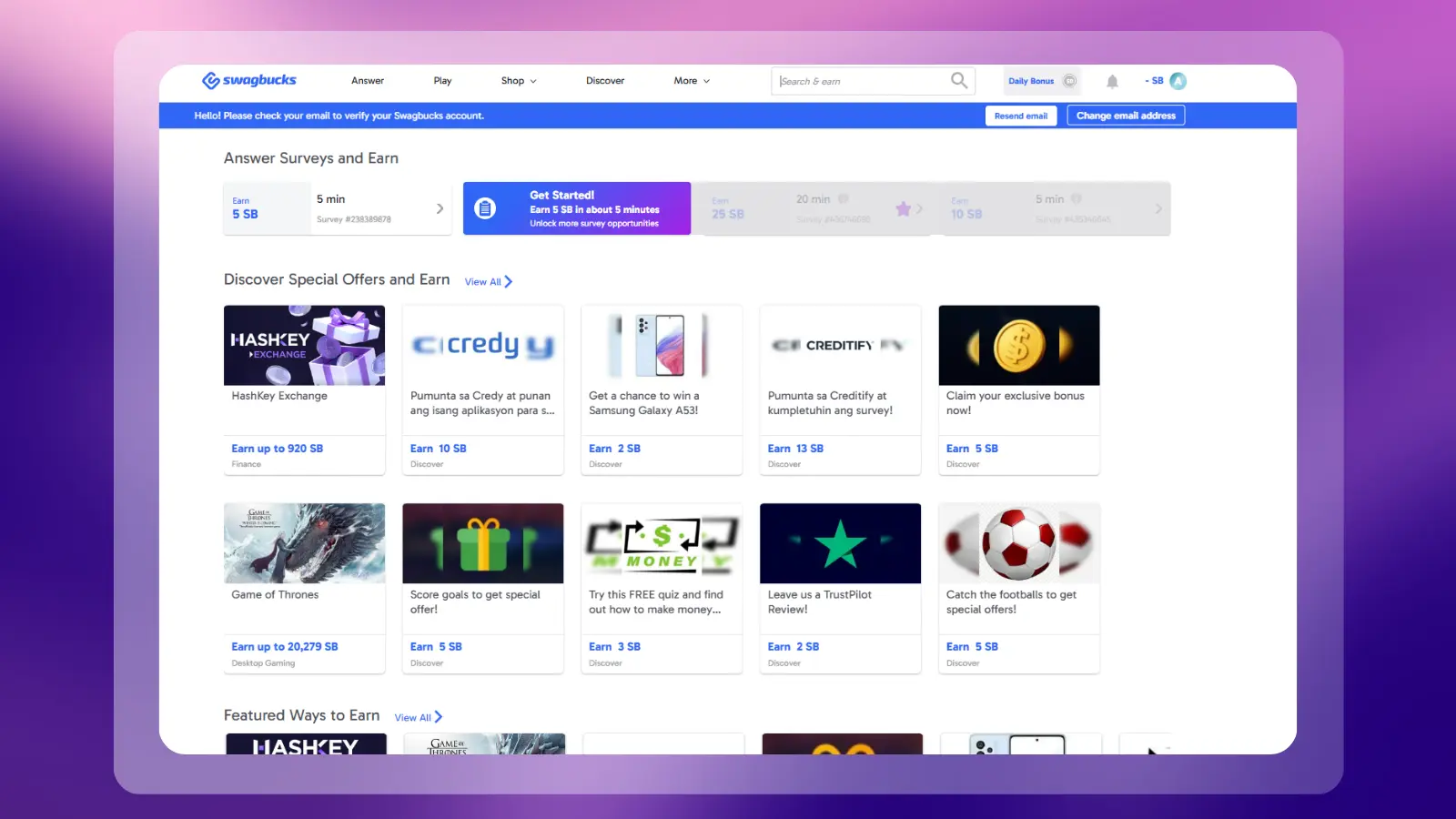Click Earn 13 SB on Creditify offer
1456x819 pixels.
(x=795, y=449)
